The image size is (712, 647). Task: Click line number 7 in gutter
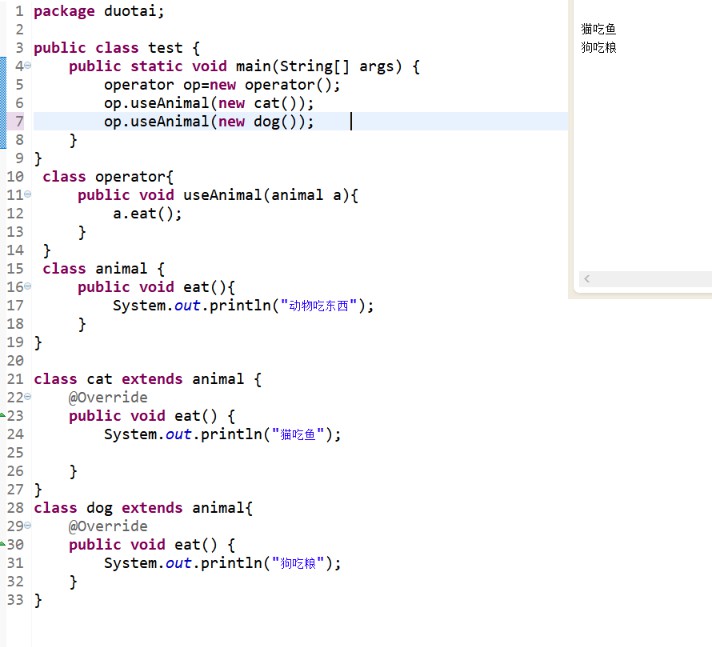point(19,122)
